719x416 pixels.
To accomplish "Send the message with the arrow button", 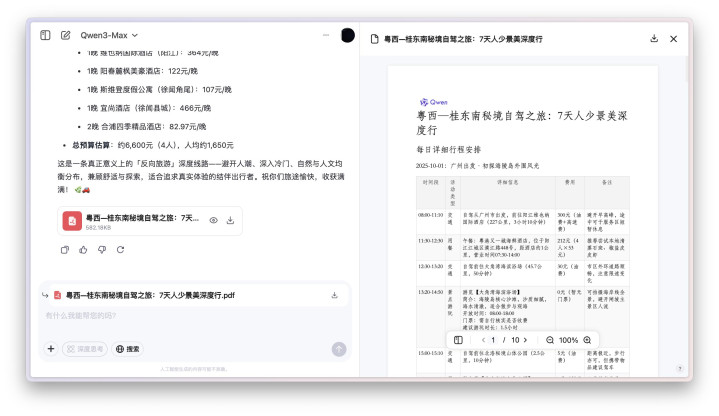I will pyautogui.click(x=339, y=349).
